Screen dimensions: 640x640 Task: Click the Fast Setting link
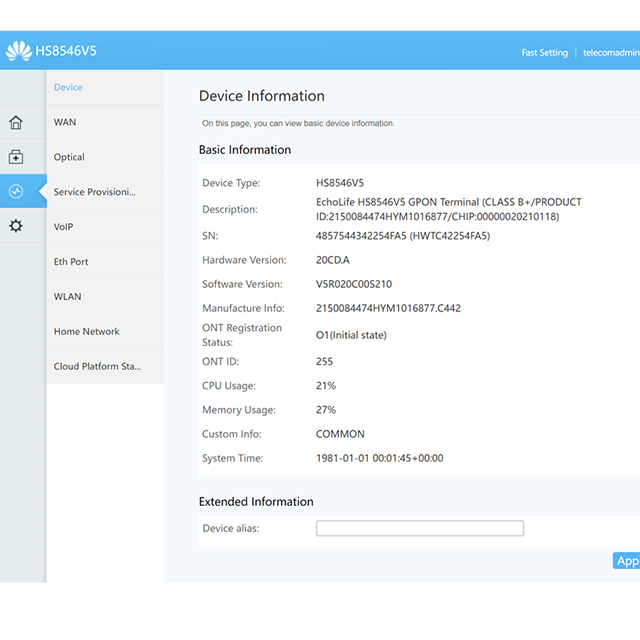[x=544, y=53]
